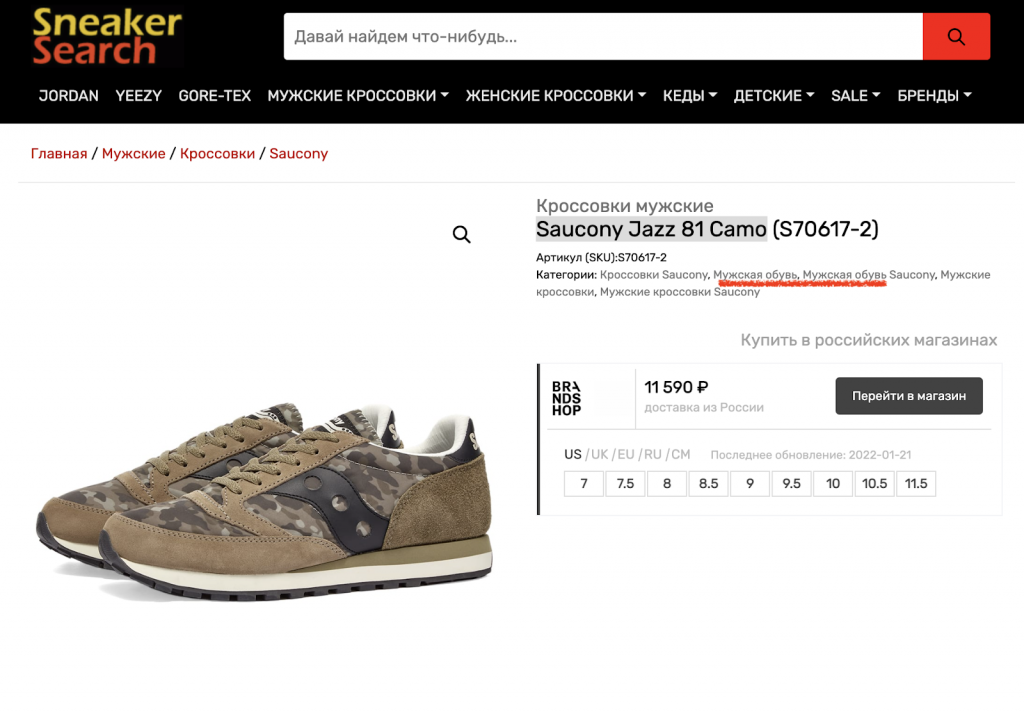
Task: Expand the Мужские кроссовки dropdown
Action: [358, 95]
